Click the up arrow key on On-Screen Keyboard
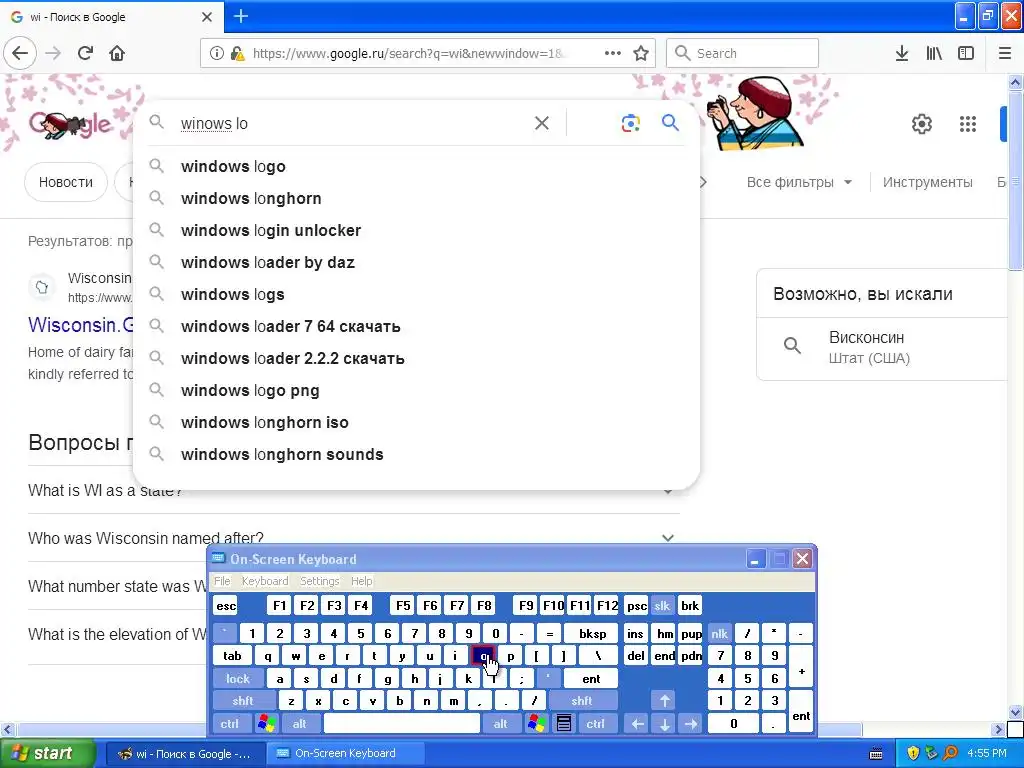The width and height of the screenshot is (1024, 768). click(664, 701)
